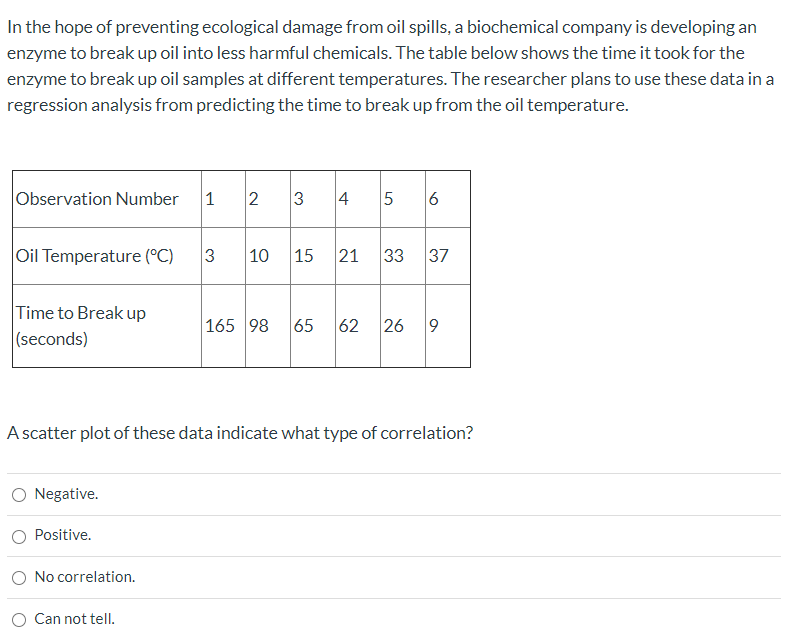Click the 'Positive.' answer label text

[63, 536]
